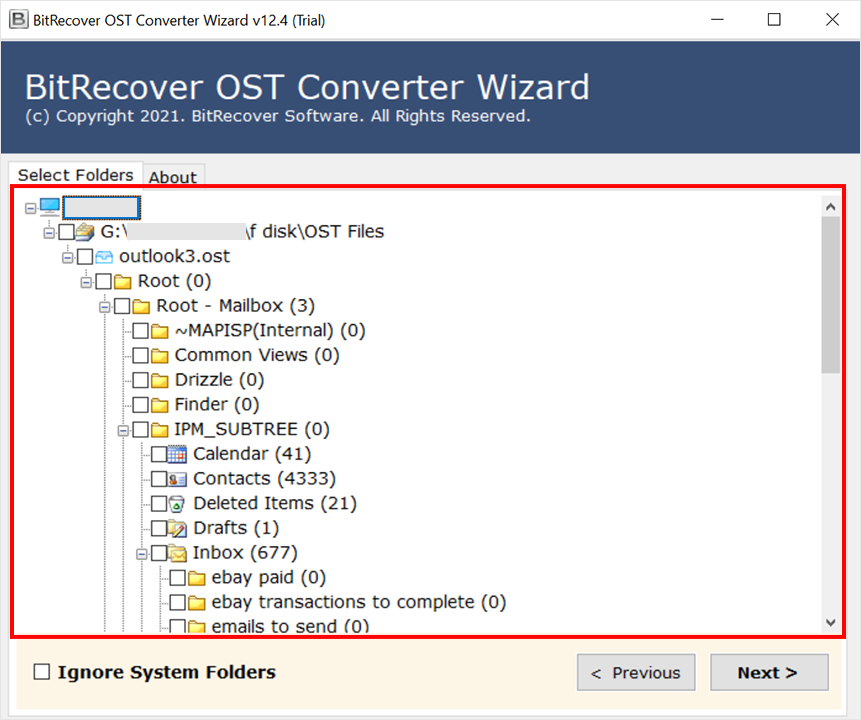This screenshot has height=720, width=861.
Task: Click the G: drive icon
Action: pos(84,232)
